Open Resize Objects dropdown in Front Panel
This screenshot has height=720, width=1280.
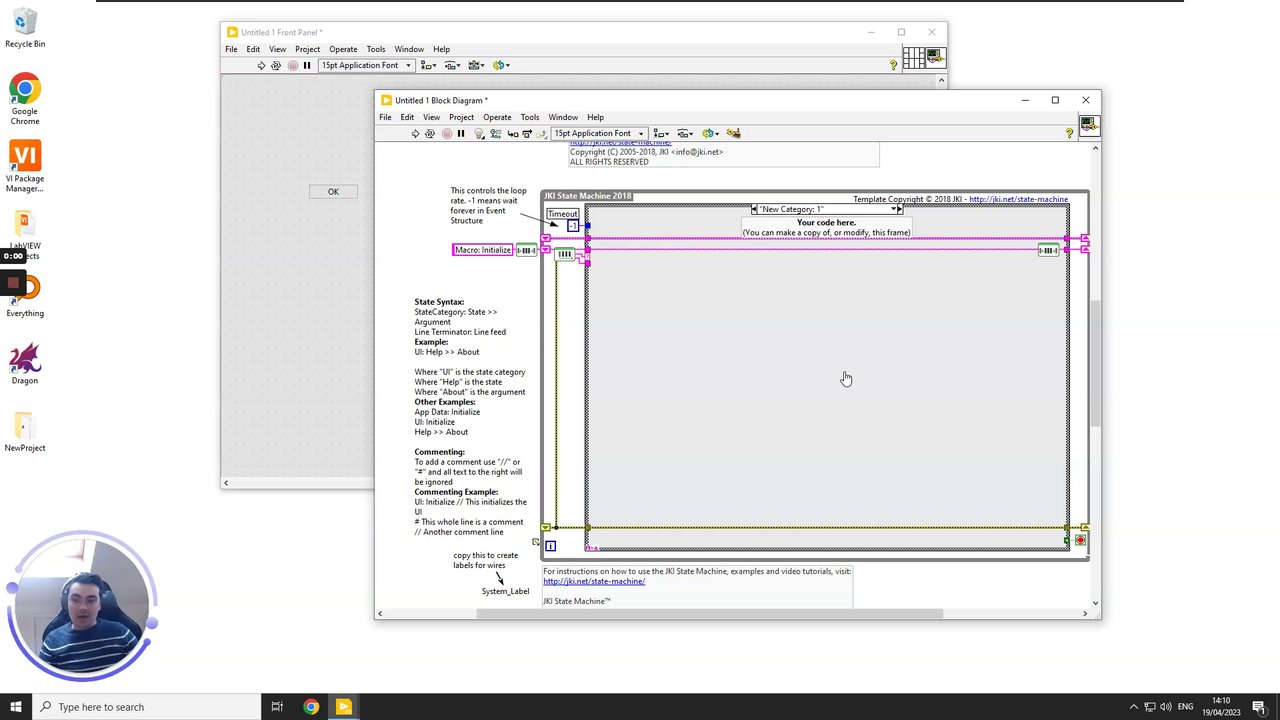tap(476, 65)
